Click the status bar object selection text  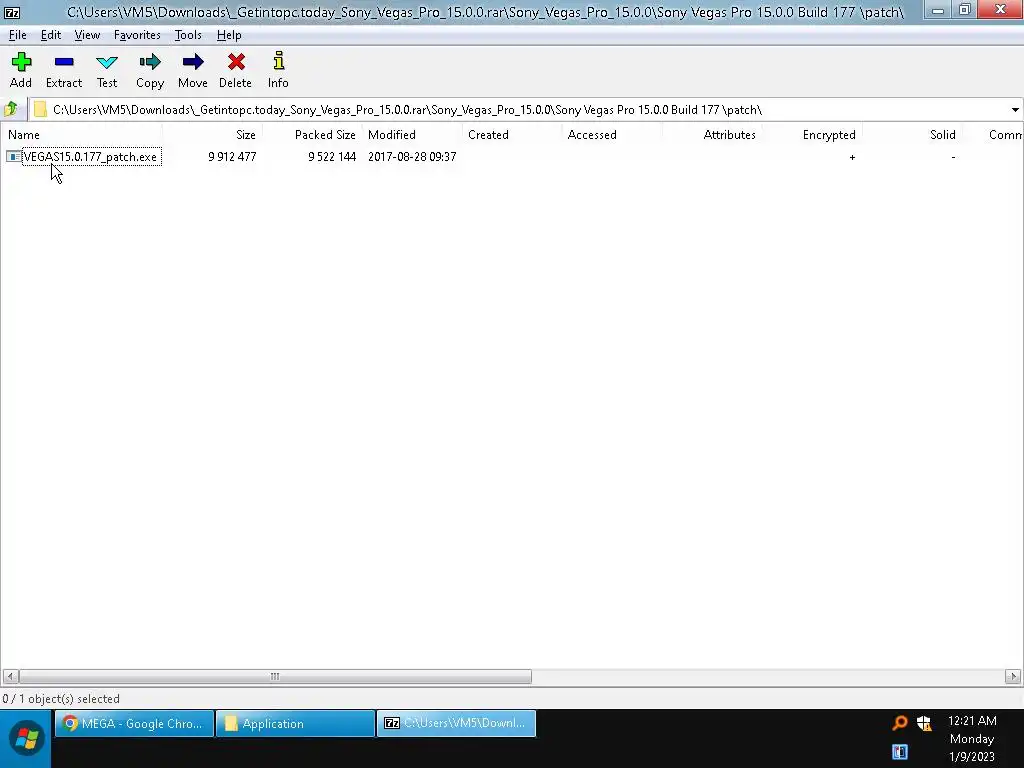tap(61, 699)
